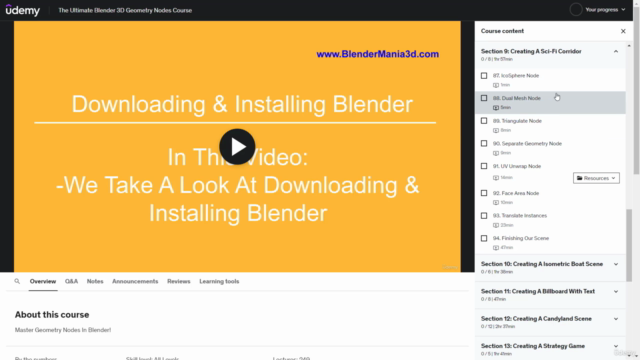Check the box for 87. IcoSphere Node
Screen dimensions: 640x360
484,76
